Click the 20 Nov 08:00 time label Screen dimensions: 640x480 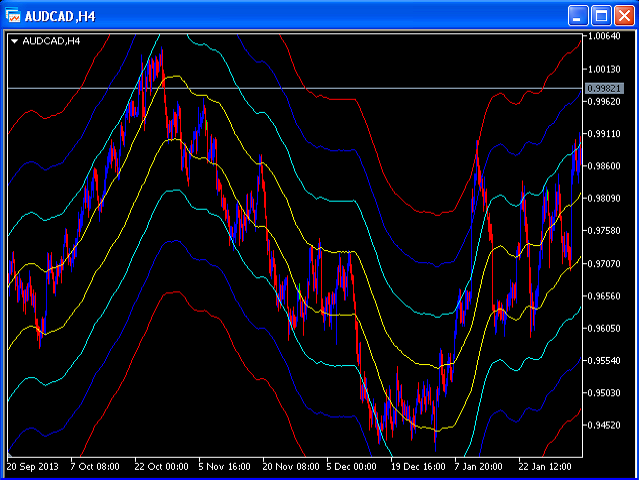pos(291,466)
